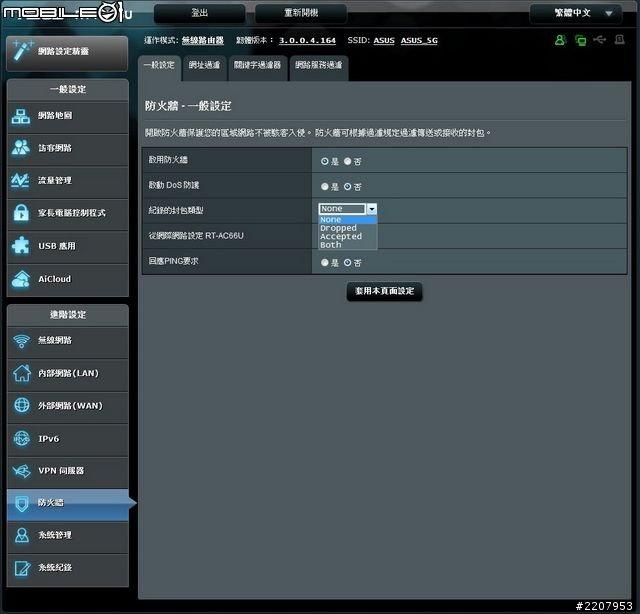640x614 pixels.
Task: Enable 啟動 DoS 防護 by selecting 是
Action: coord(324,186)
